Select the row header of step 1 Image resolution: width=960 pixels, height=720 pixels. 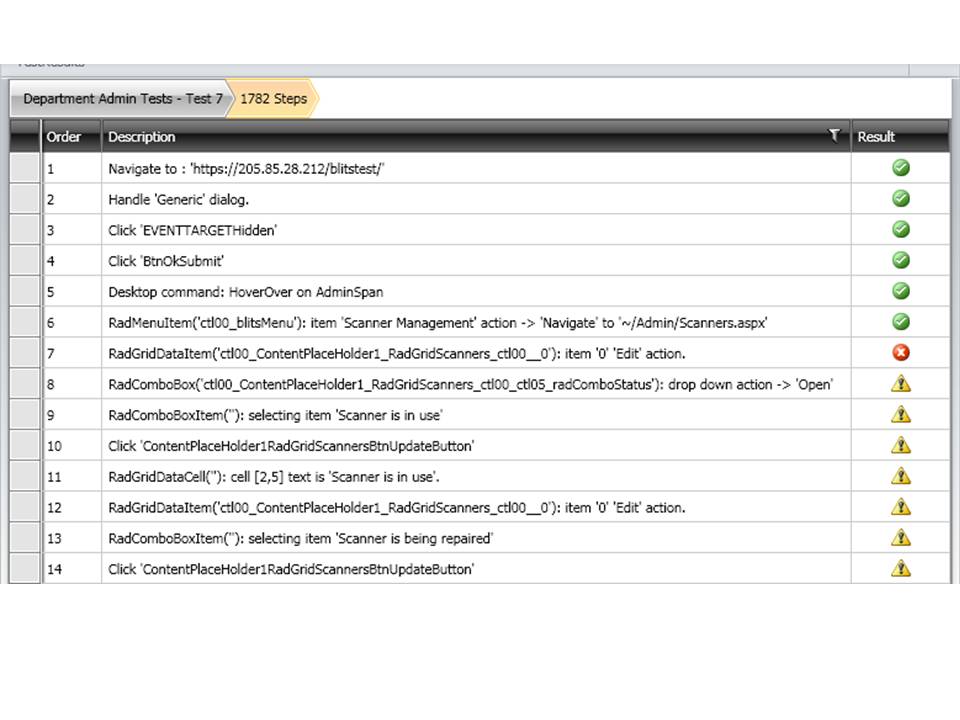[x=25, y=168]
